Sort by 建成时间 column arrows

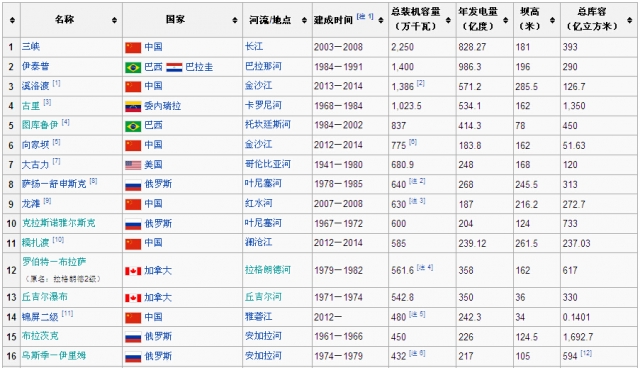click(x=381, y=20)
